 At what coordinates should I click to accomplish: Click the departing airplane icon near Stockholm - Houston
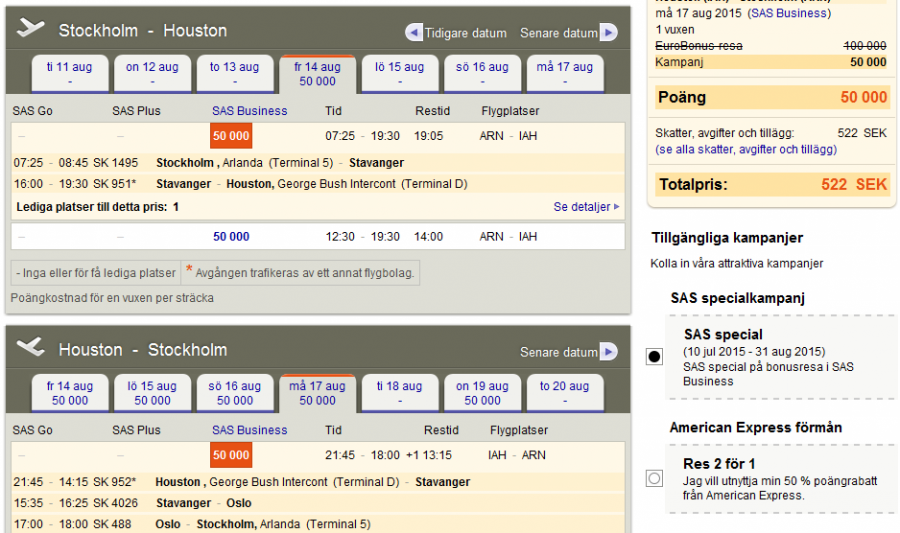(32, 29)
